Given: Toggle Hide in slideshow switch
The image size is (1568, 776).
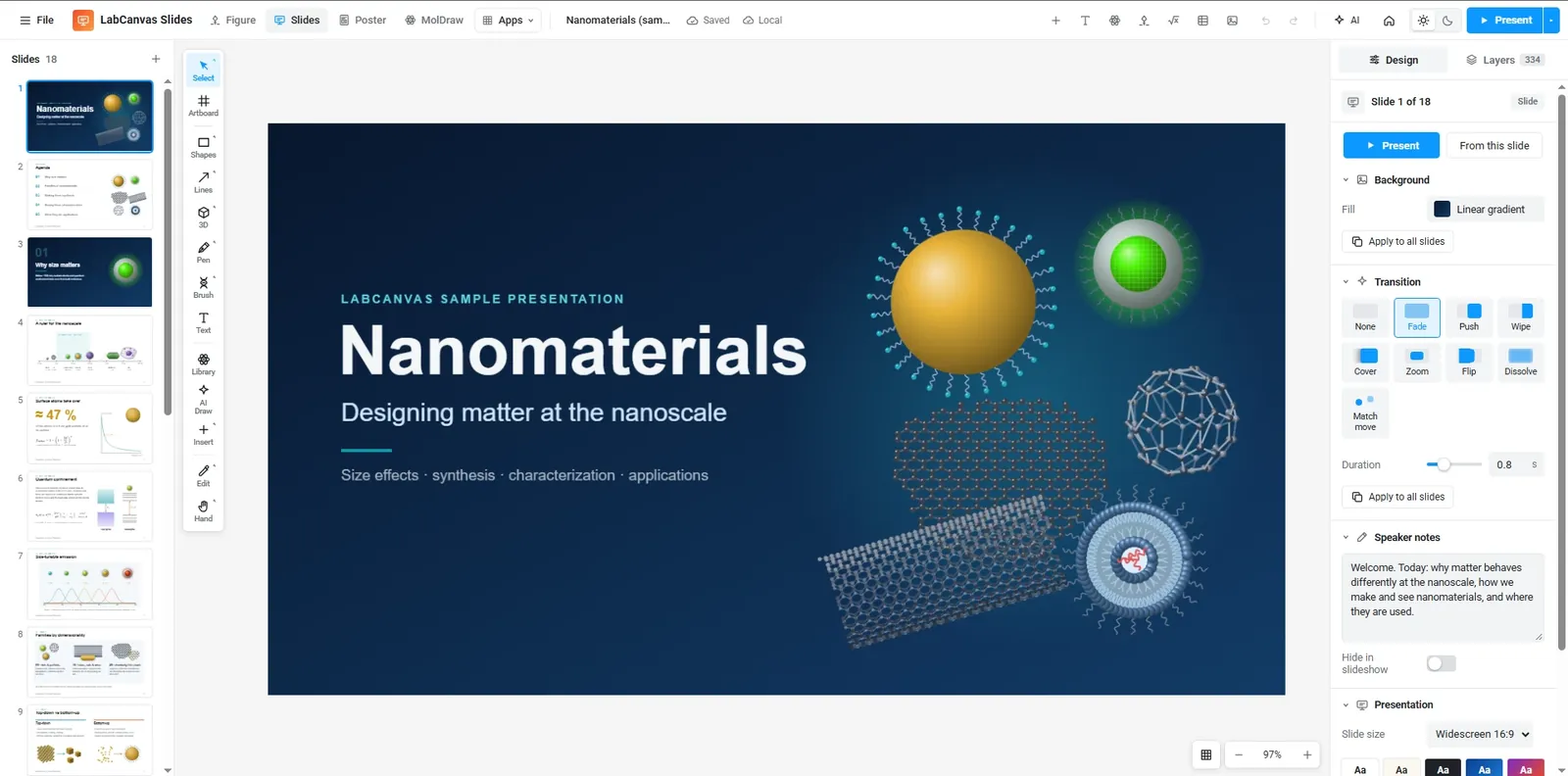Looking at the screenshot, I should [x=1441, y=663].
